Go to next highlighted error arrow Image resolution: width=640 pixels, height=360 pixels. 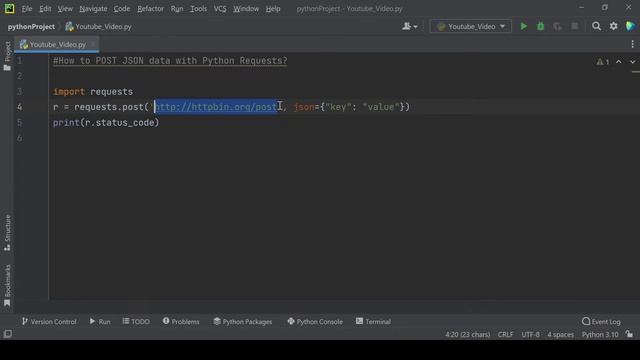632,62
